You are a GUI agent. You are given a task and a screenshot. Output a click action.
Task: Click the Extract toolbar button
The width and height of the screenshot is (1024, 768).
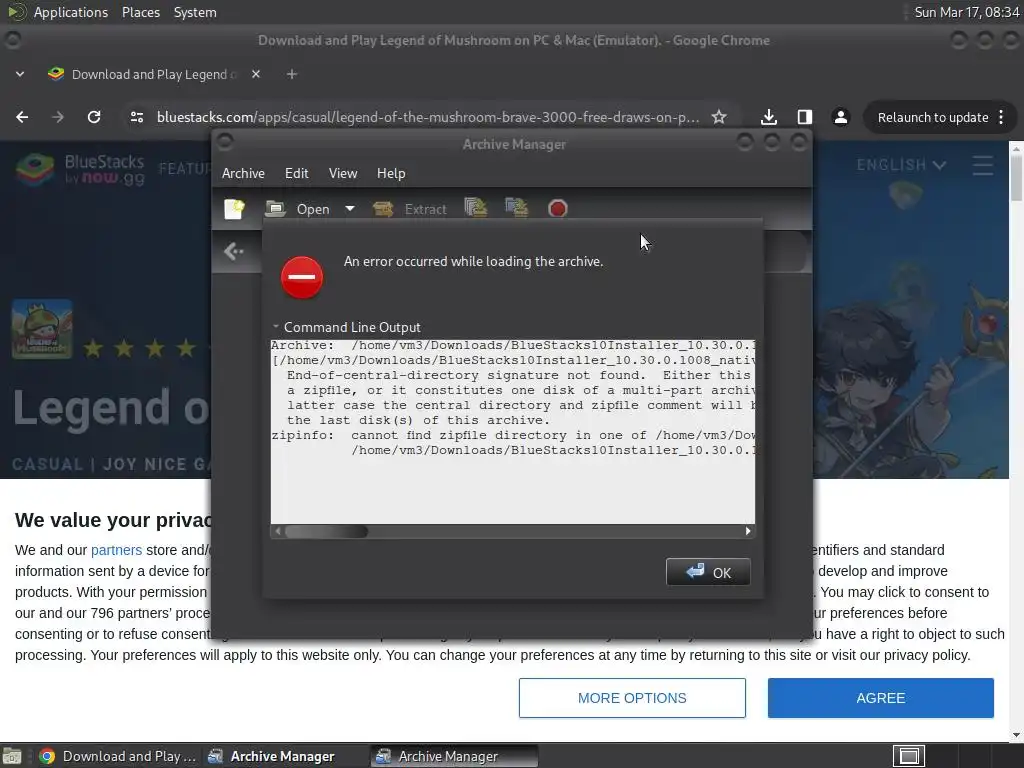410,209
